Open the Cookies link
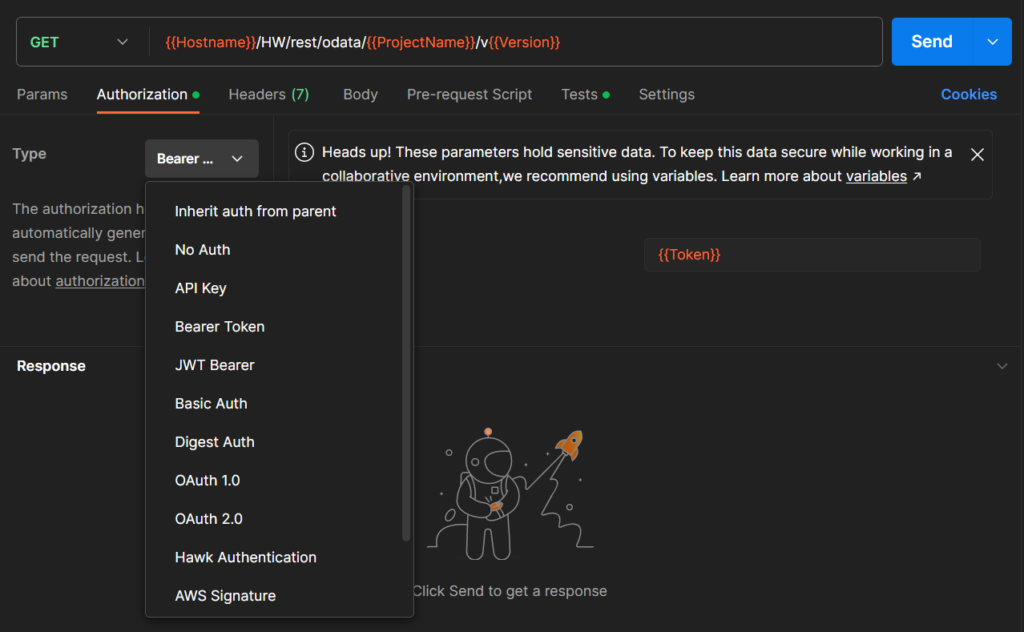 (968, 94)
